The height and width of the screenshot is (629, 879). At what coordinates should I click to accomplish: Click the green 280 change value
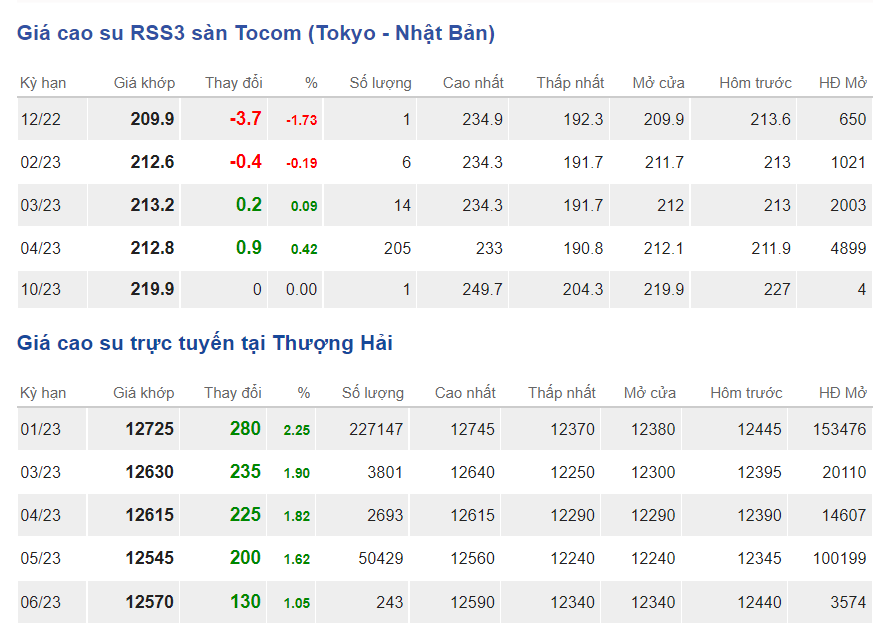click(245, 429)
